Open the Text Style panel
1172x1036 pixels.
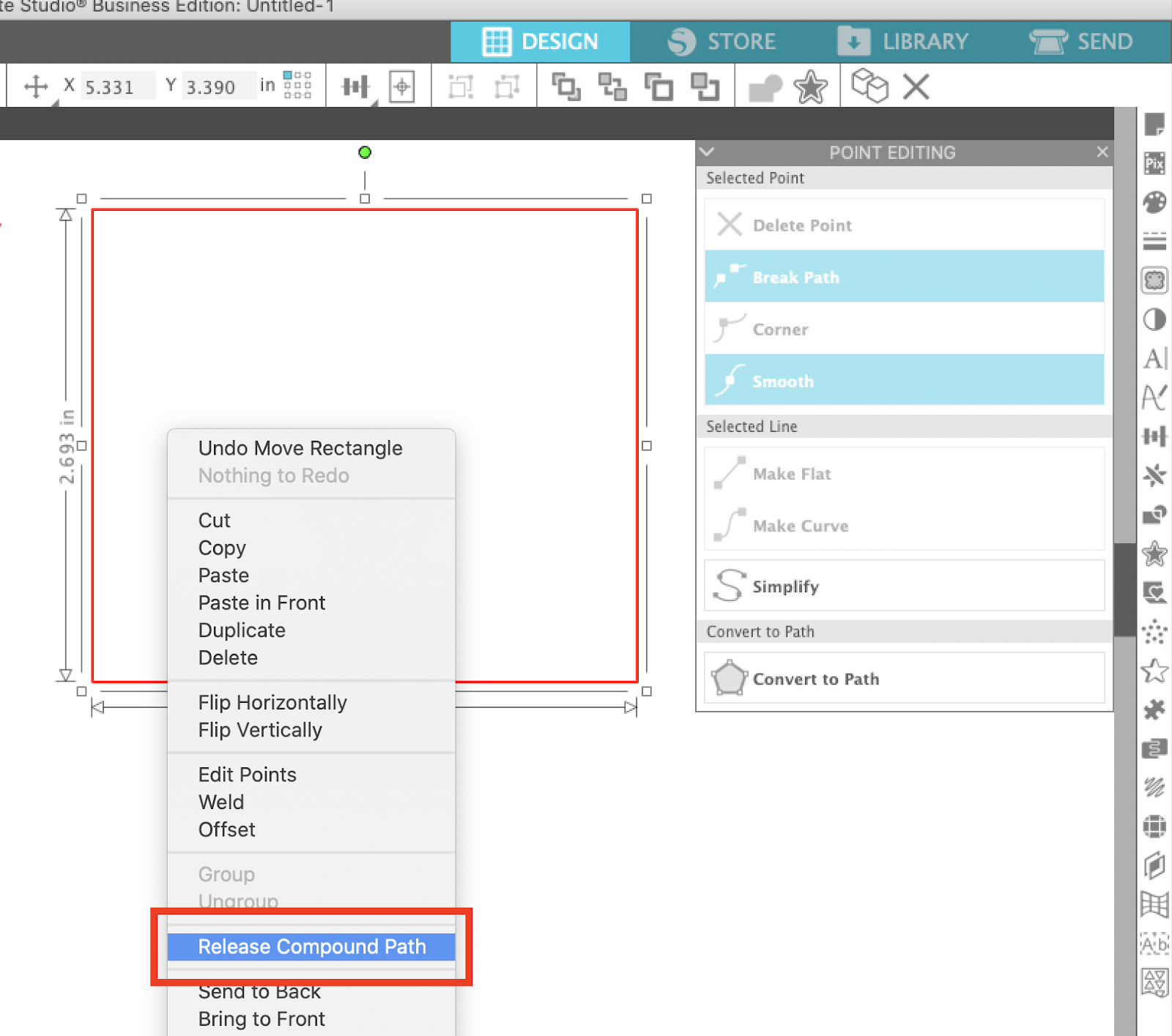(x=1154, y=359)
